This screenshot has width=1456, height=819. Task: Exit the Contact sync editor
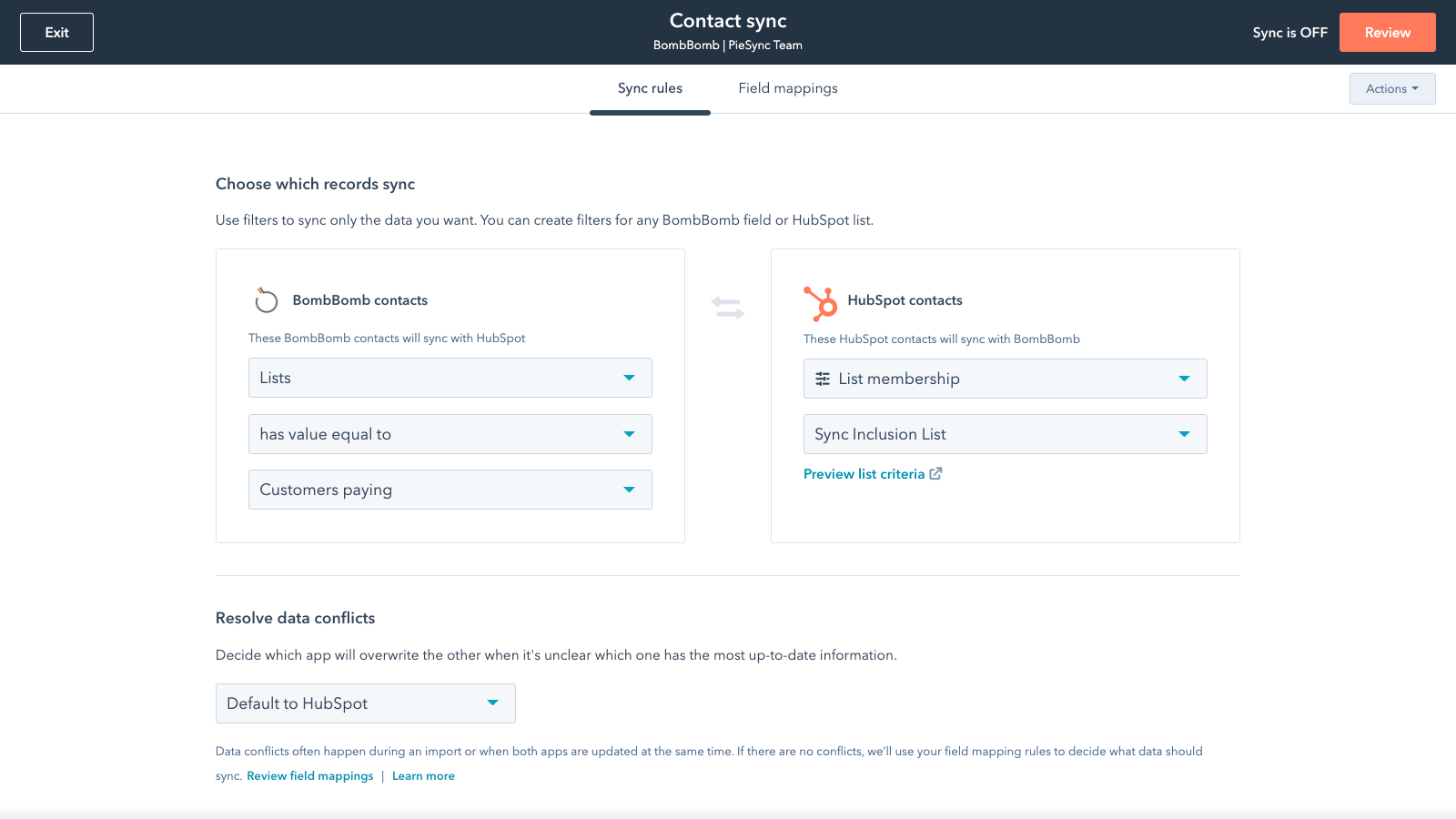tap(56, 32)
